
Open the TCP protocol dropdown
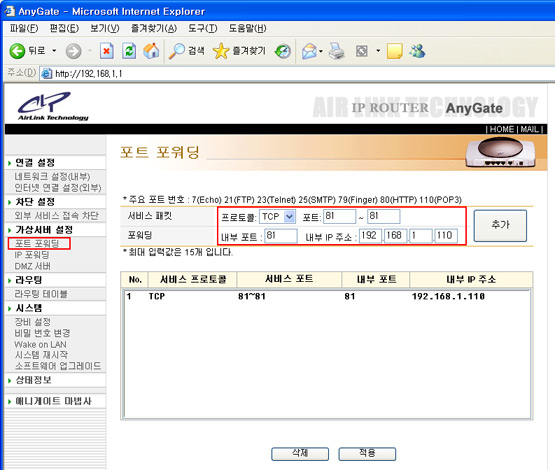pyautogui.click(x=277, y=217)
